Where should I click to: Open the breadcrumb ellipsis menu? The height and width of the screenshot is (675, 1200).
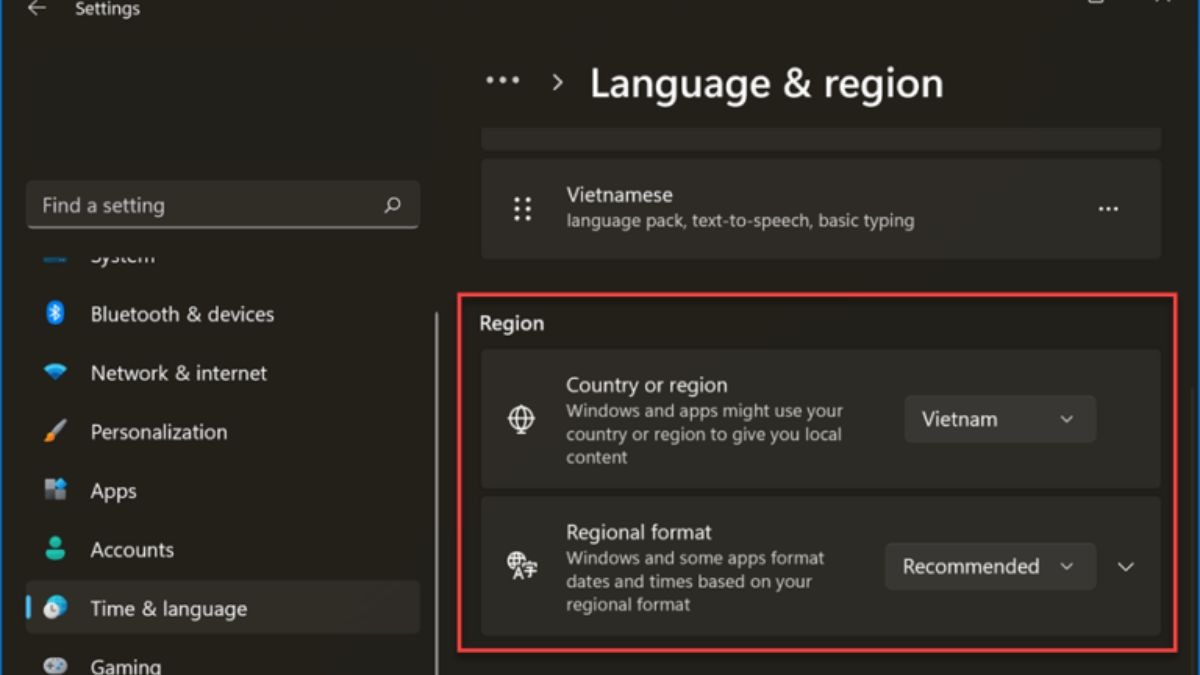point(502,81)
